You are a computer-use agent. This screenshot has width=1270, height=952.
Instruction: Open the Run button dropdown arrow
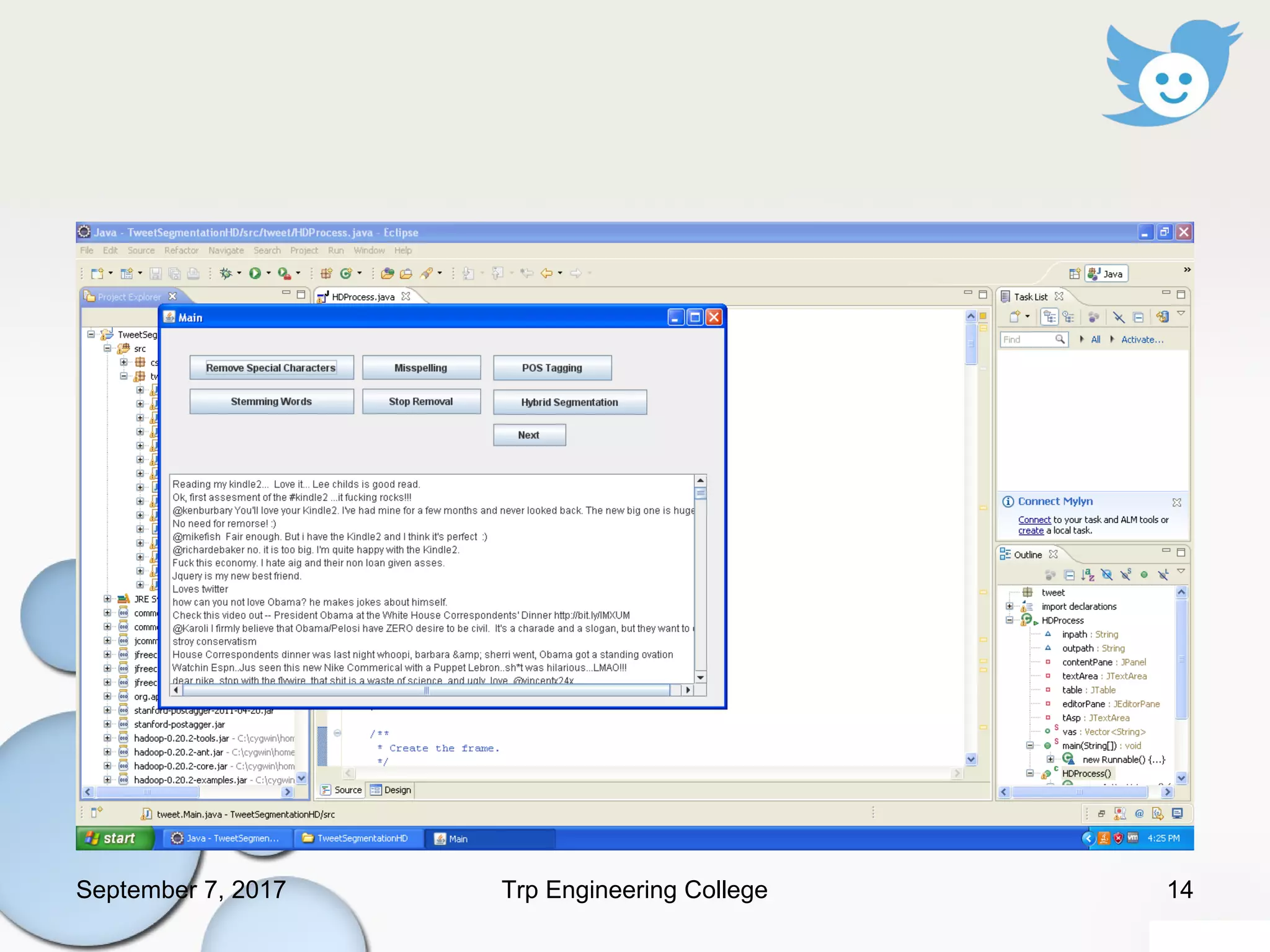pyautogui.click(x=269, y=273)
